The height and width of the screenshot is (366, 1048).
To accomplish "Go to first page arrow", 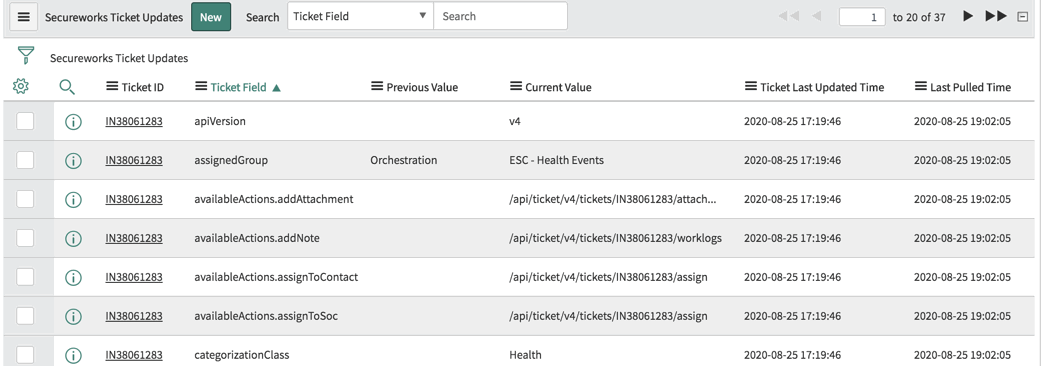I will pyautogui.click(x=789, y=16).
